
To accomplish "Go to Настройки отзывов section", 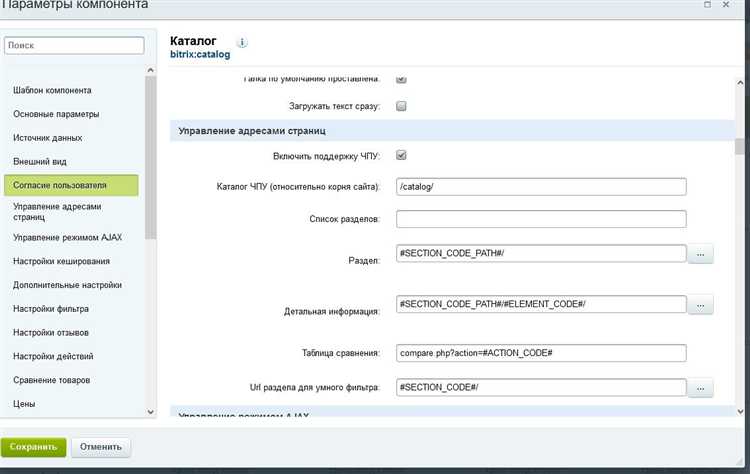I will click(x=51, y=332).
